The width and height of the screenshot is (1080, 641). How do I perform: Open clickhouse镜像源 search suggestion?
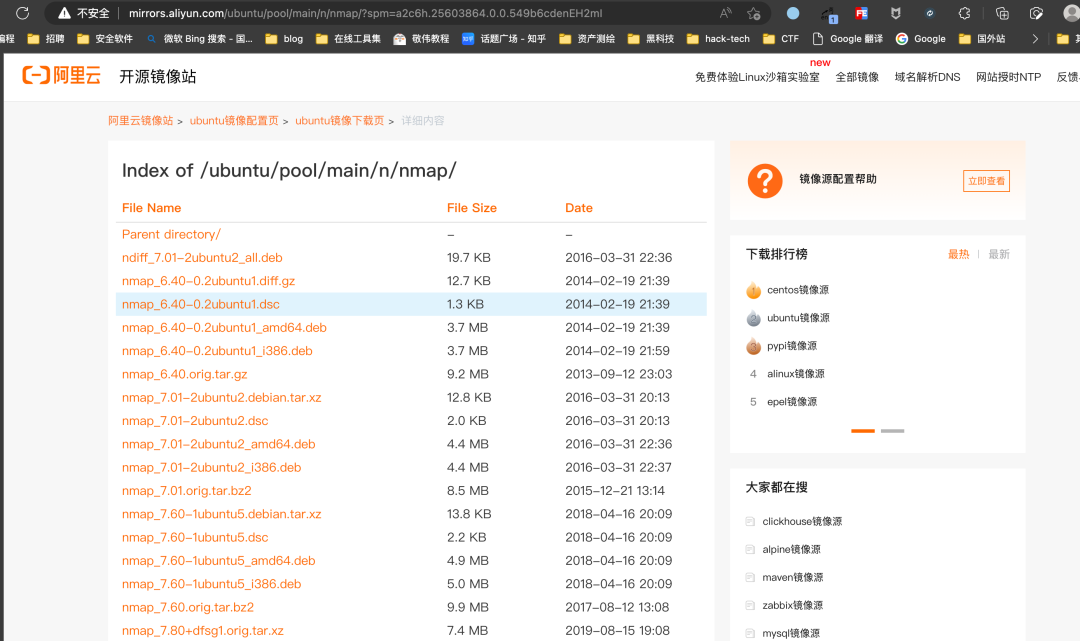pyautogui.click(x=802, y=521)
